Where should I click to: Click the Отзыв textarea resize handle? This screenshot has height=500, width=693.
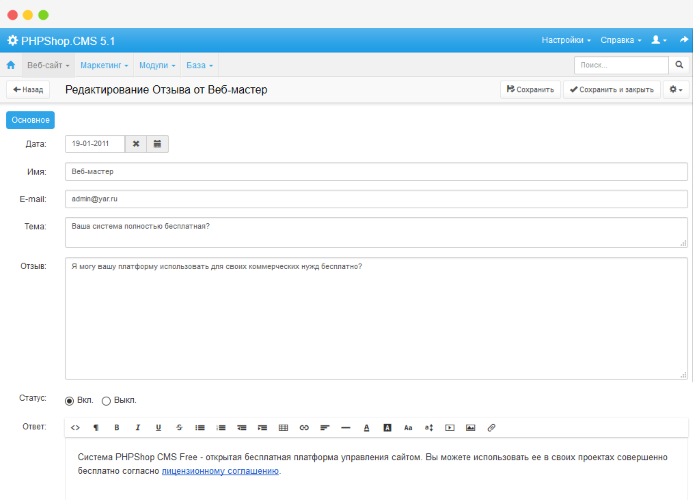(683, 375)
